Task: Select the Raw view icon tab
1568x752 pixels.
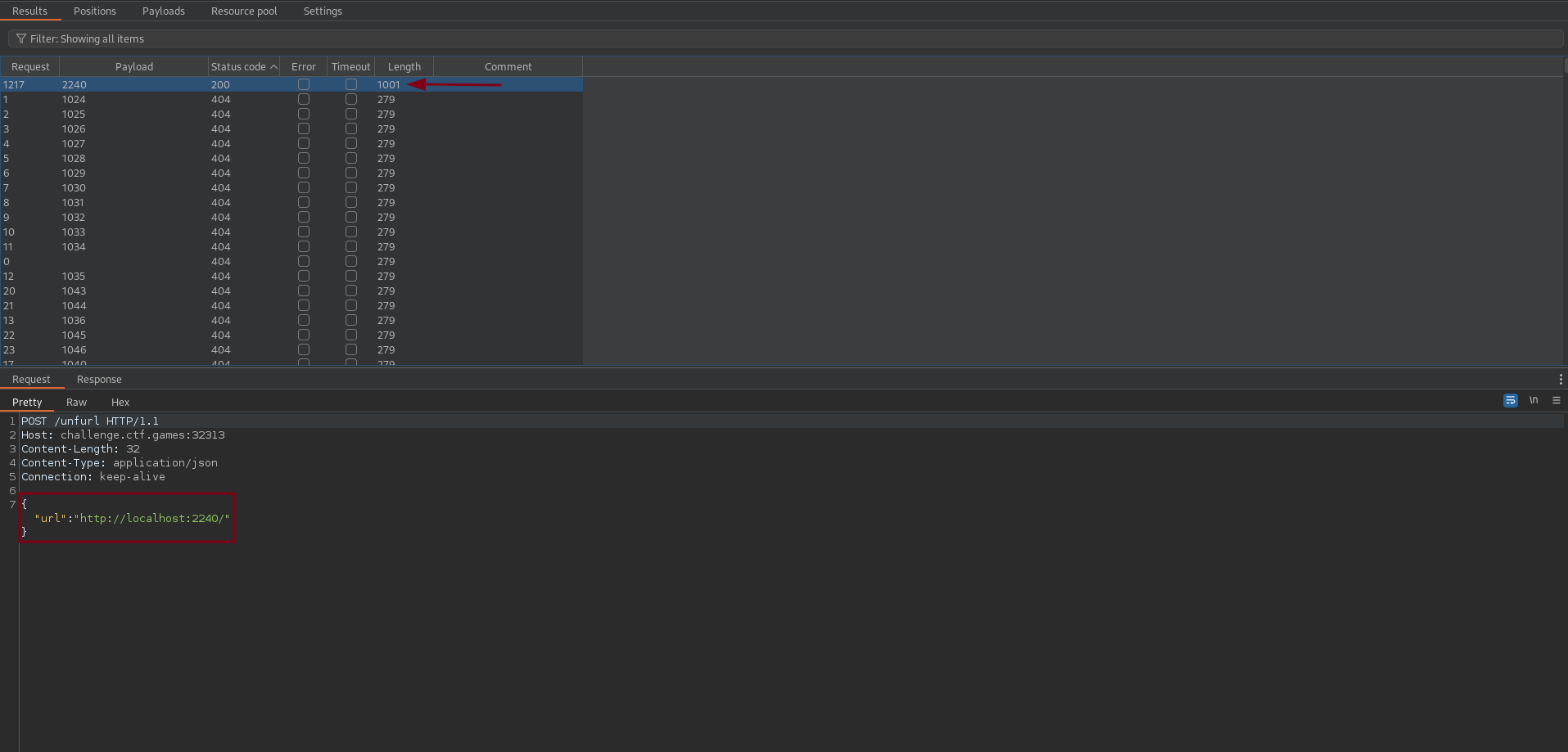Action: pos(75,402)
